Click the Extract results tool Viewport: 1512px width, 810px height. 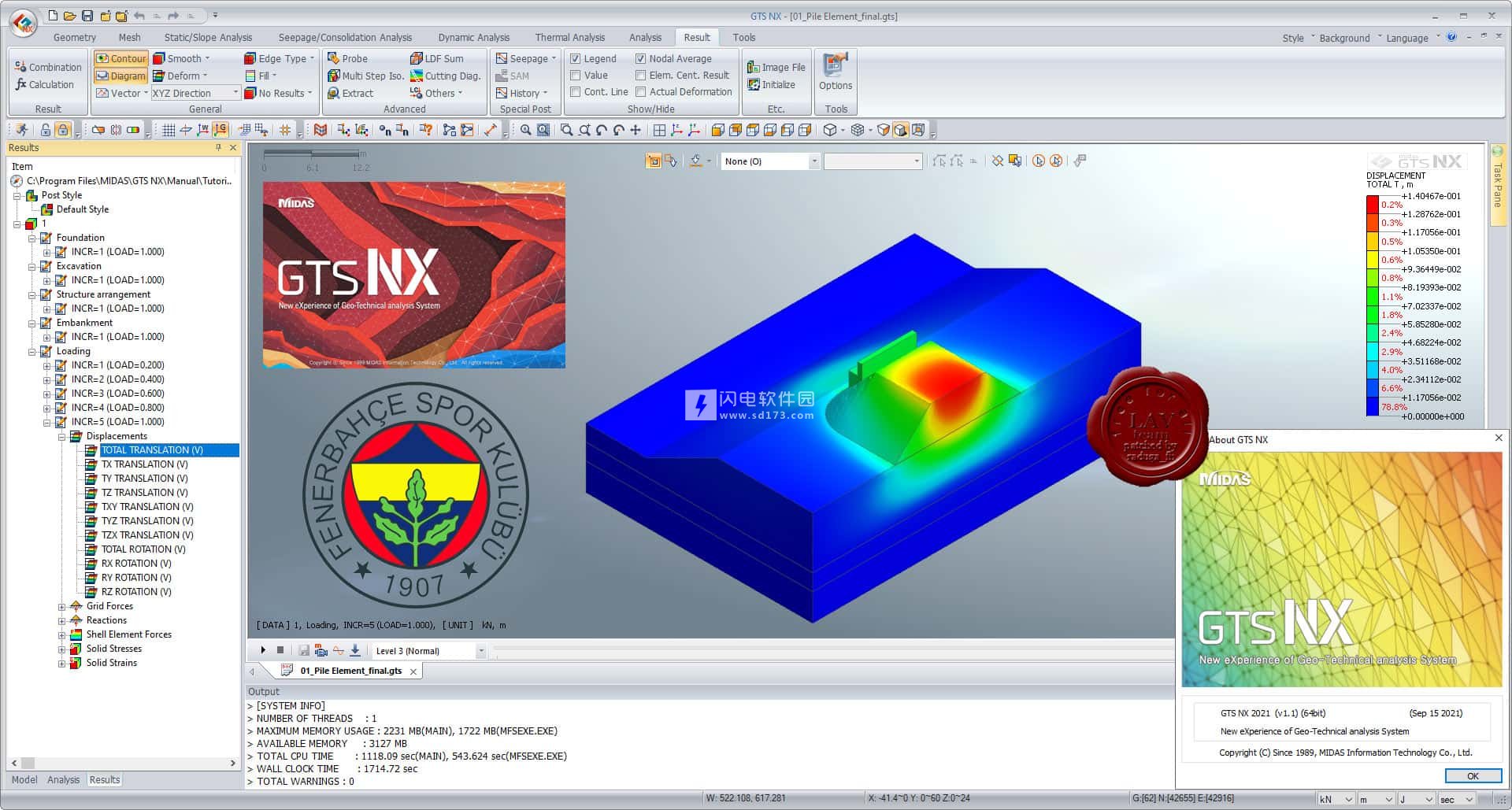pyautogui.click(x=350, y=93)
